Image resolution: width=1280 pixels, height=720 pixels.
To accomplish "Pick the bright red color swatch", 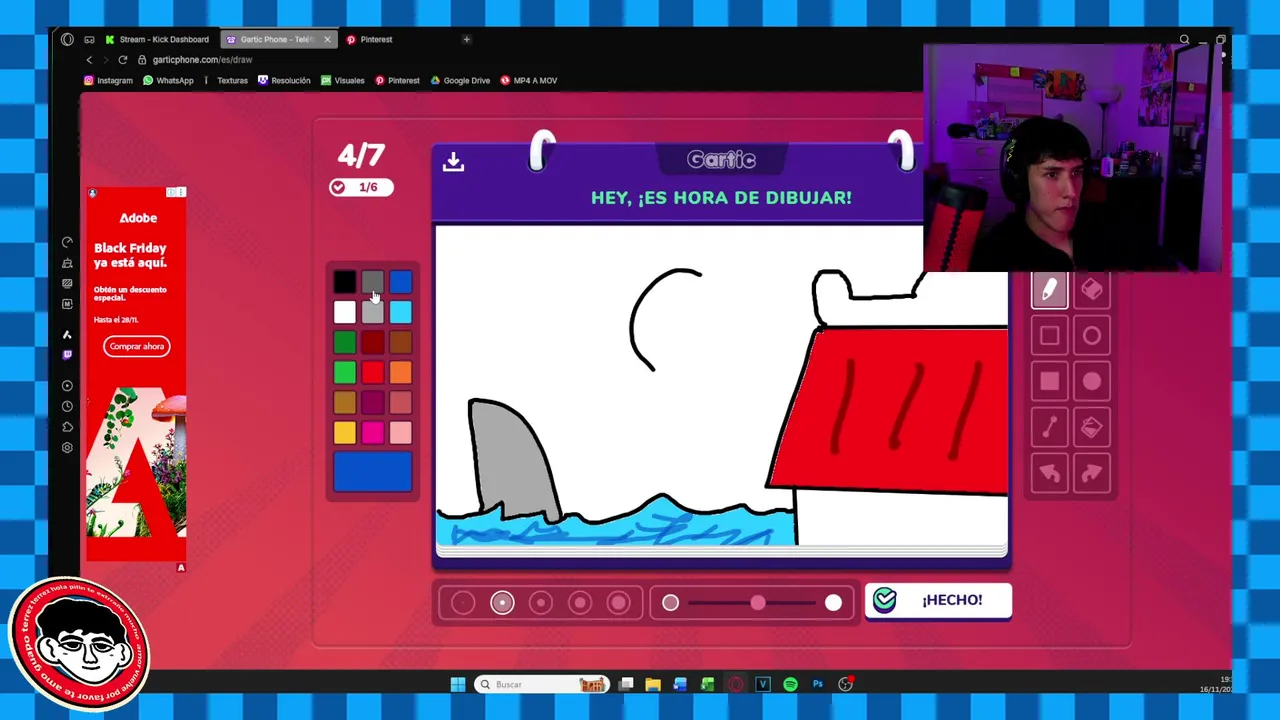I will (372, 373).
